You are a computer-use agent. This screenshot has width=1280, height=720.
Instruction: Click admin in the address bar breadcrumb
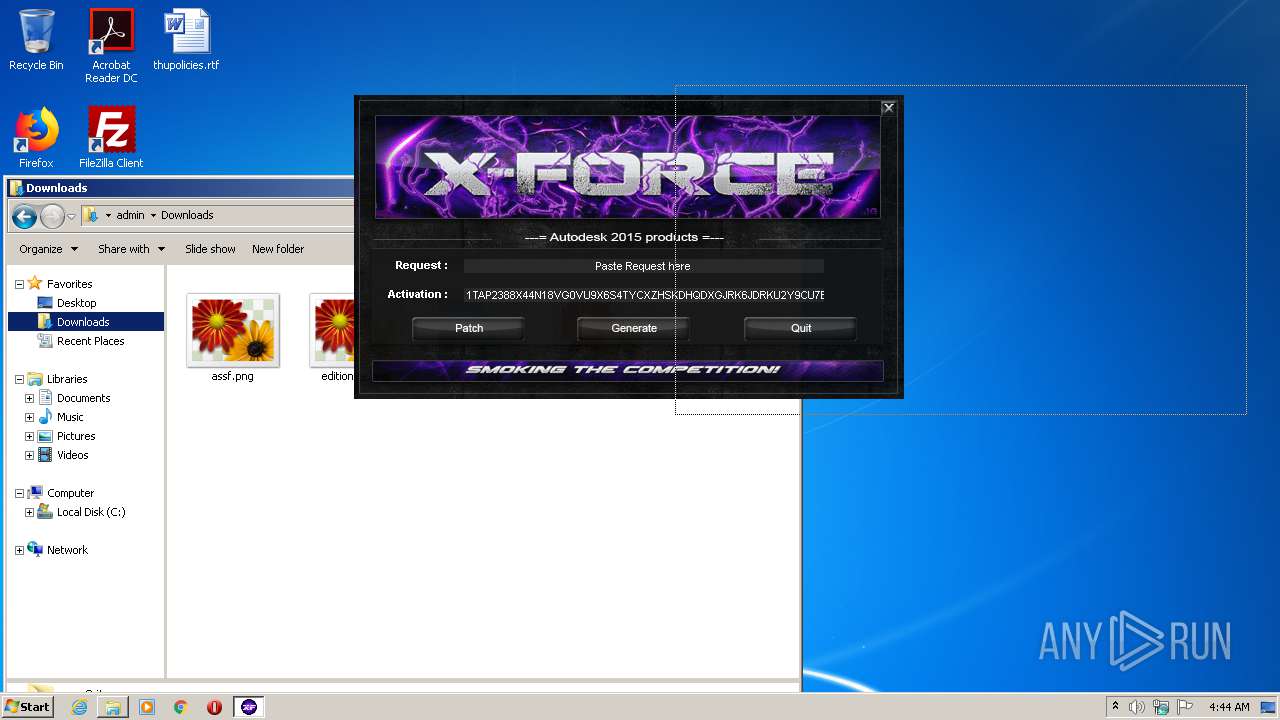click(x=130, y=215)
